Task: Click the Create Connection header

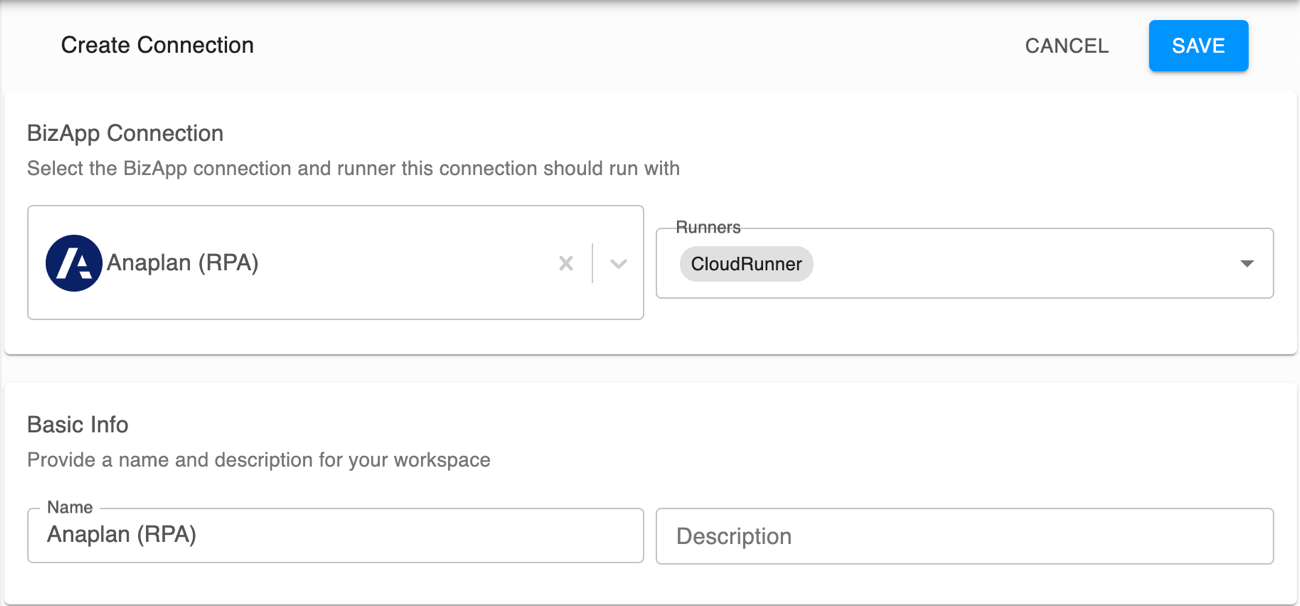Action: click(157, 45)
